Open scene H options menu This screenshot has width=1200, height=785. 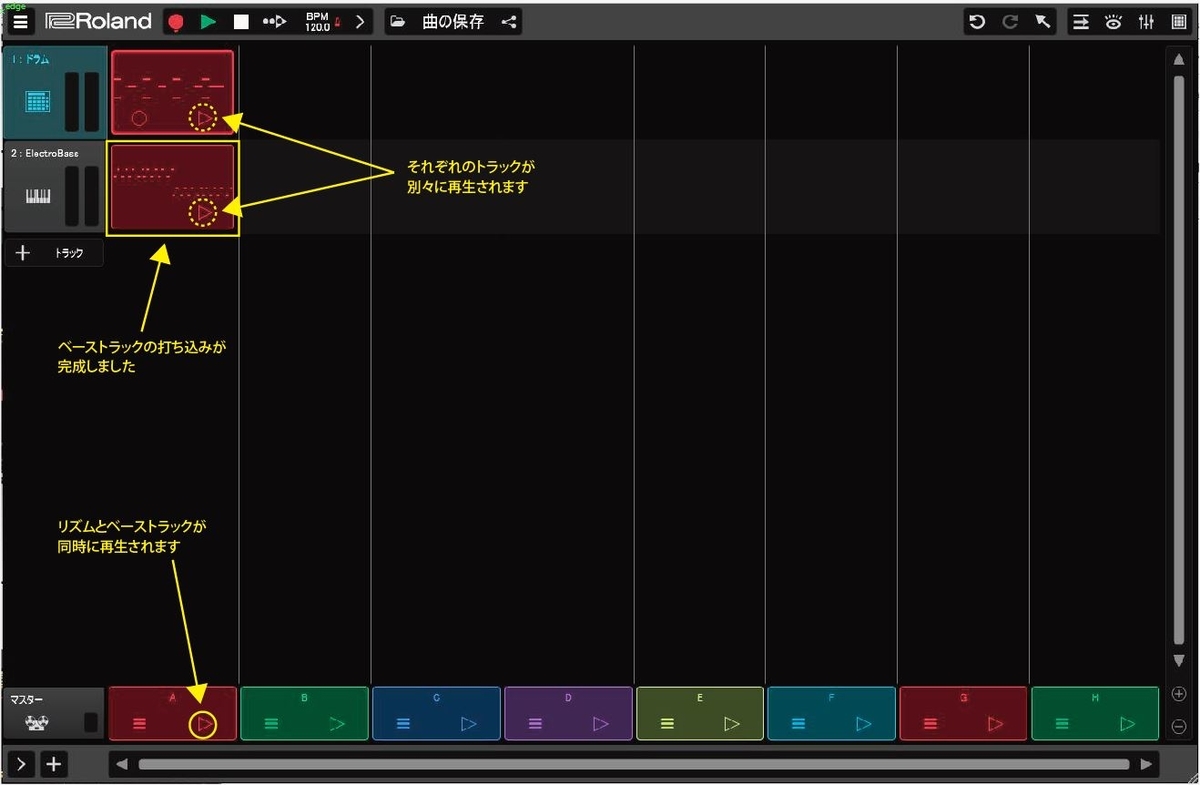pos(1063,723)
